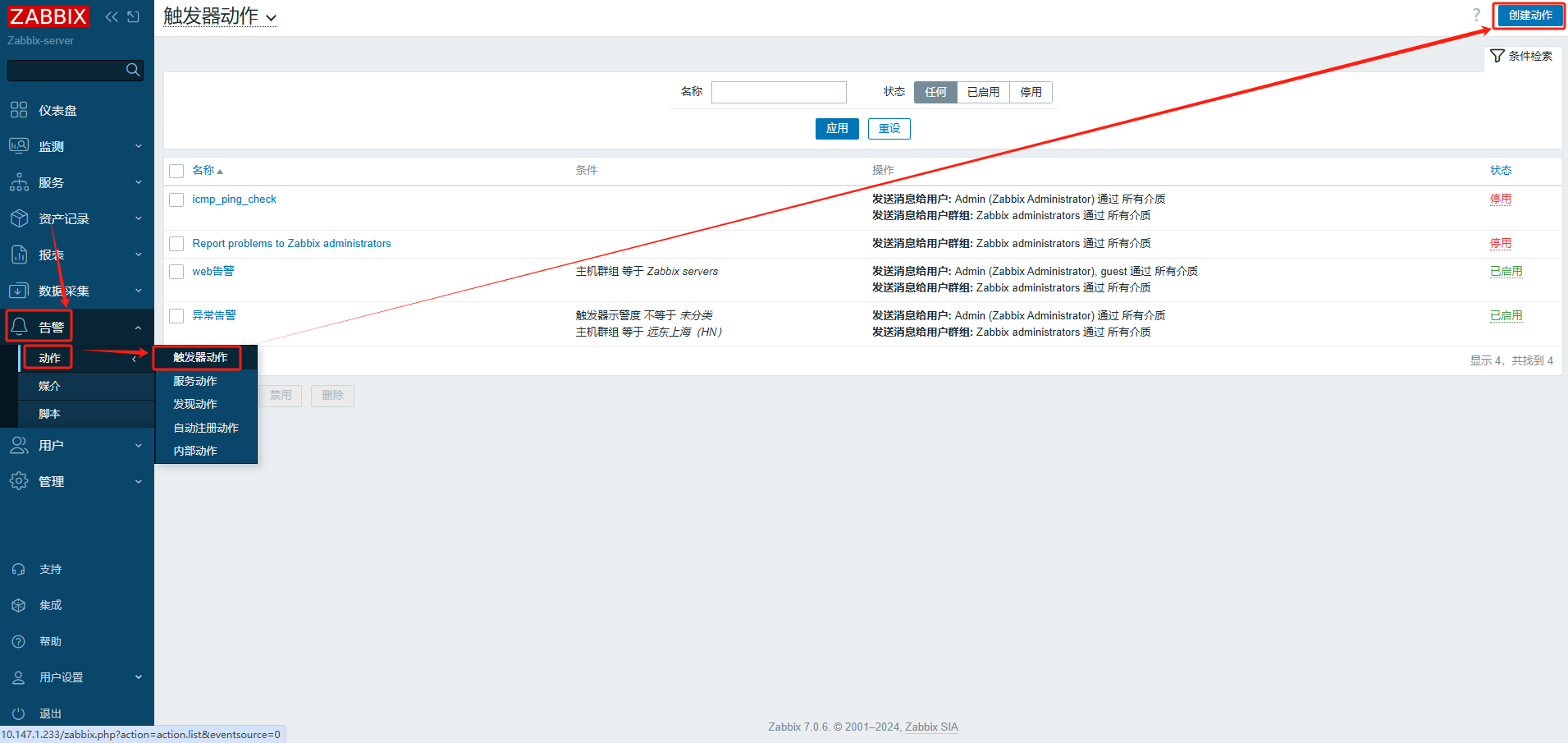The height and width of the screenshot is (743, 1568).
Task: Toggle the select-all checkbox in table header
Action: pos(176,171)
